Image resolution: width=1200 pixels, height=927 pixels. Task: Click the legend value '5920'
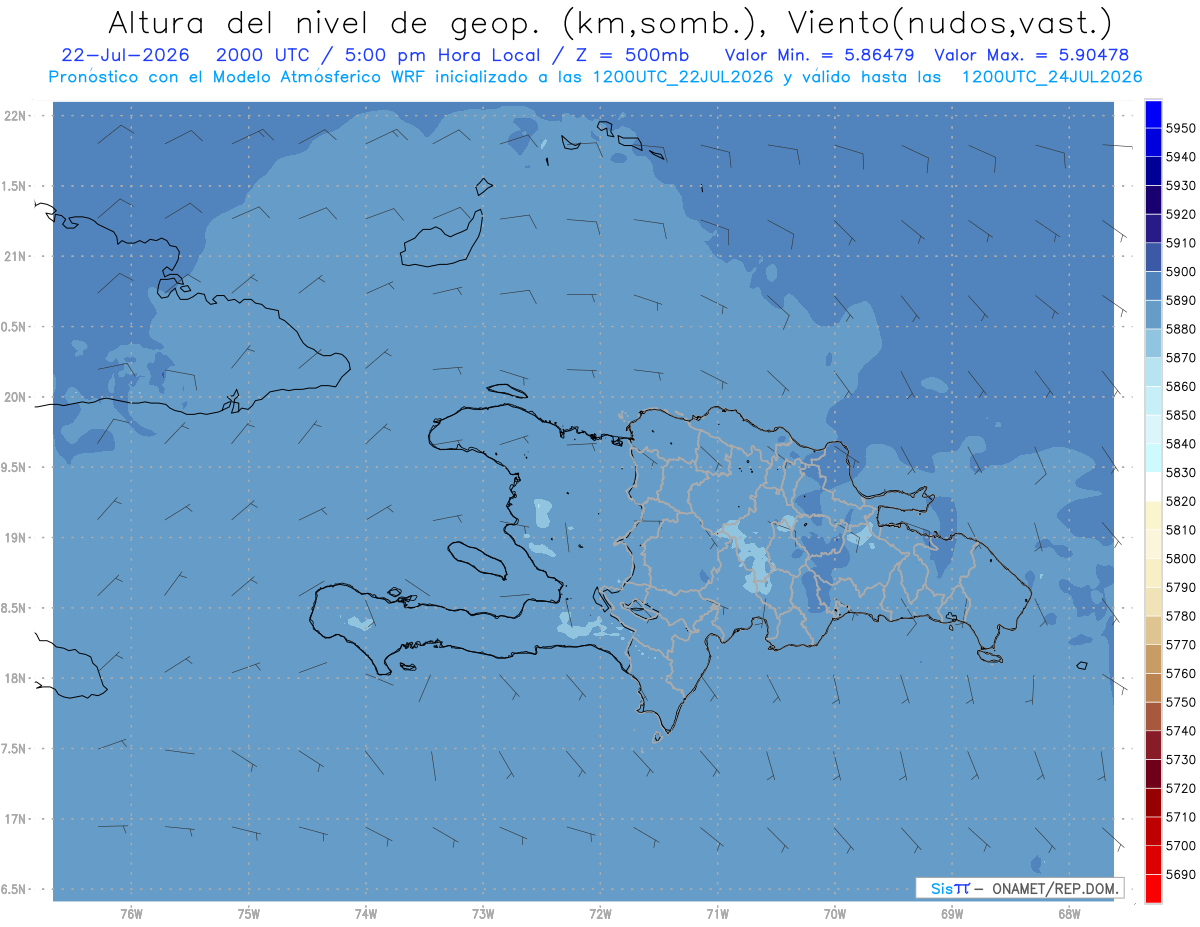1181,214
